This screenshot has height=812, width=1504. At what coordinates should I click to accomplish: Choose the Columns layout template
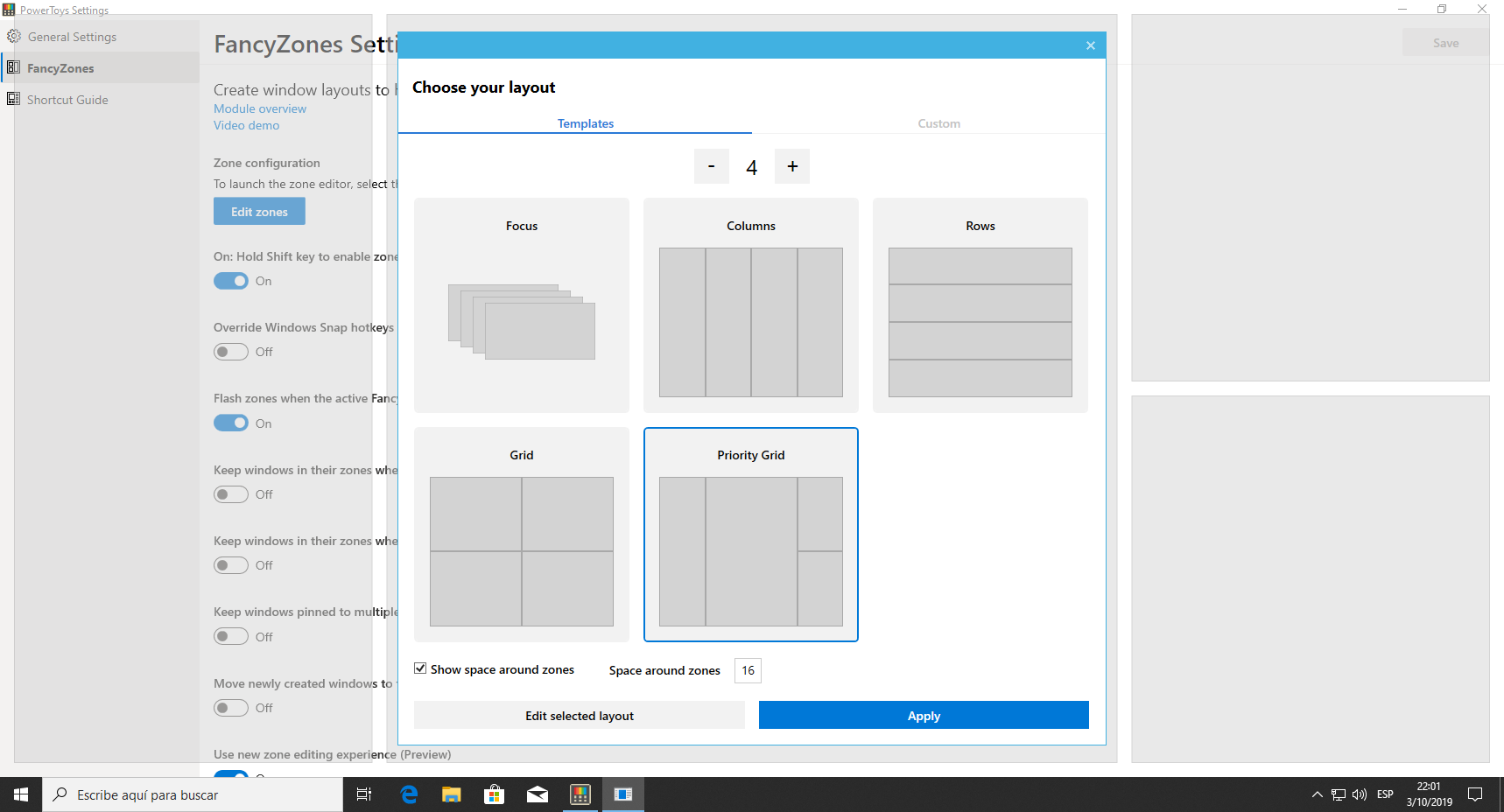click(x=751, y=305)
